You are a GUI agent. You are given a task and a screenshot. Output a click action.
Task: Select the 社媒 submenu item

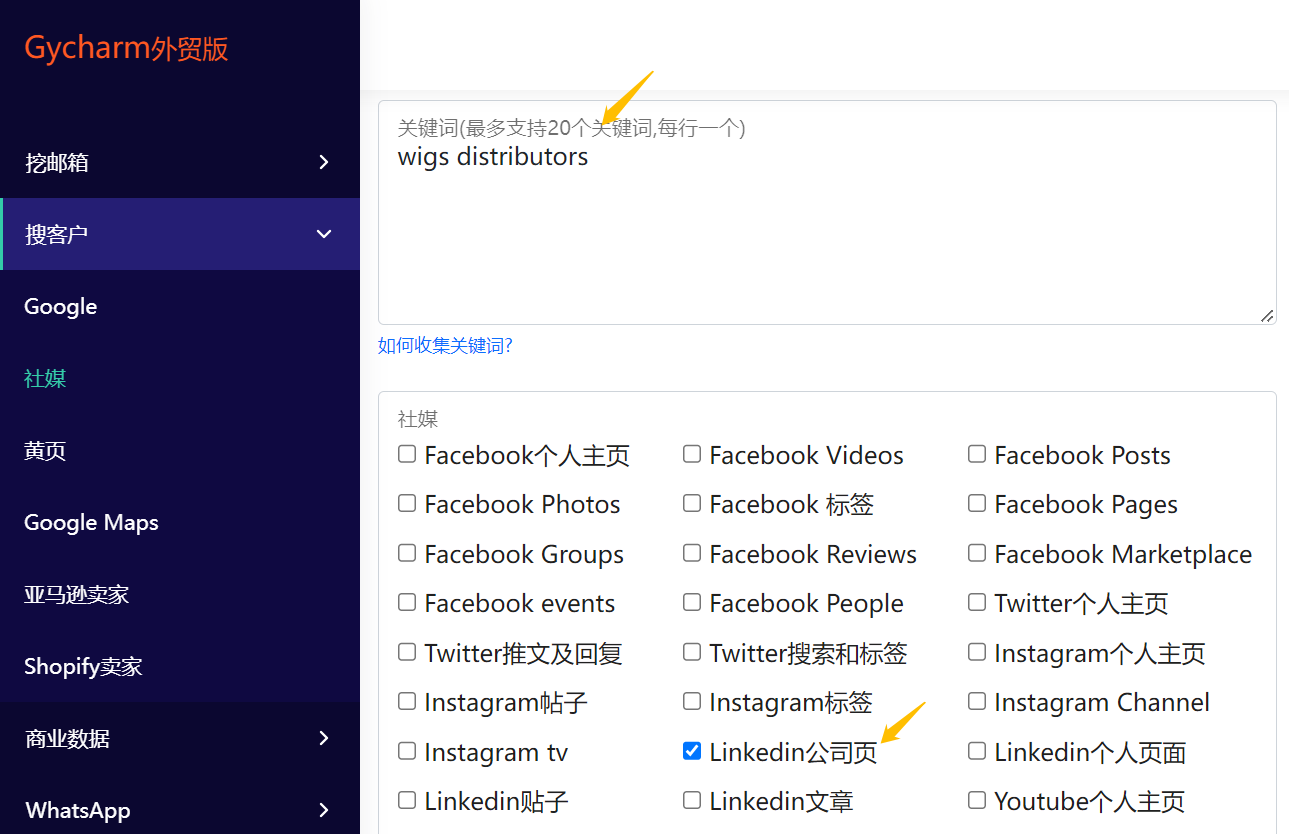tap(45, 378)
